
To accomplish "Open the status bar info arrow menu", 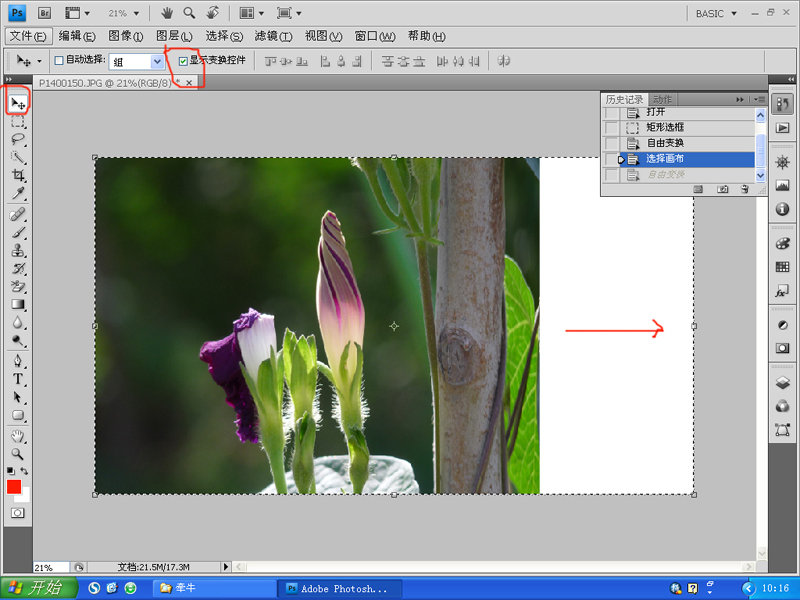I will (226, 567).
